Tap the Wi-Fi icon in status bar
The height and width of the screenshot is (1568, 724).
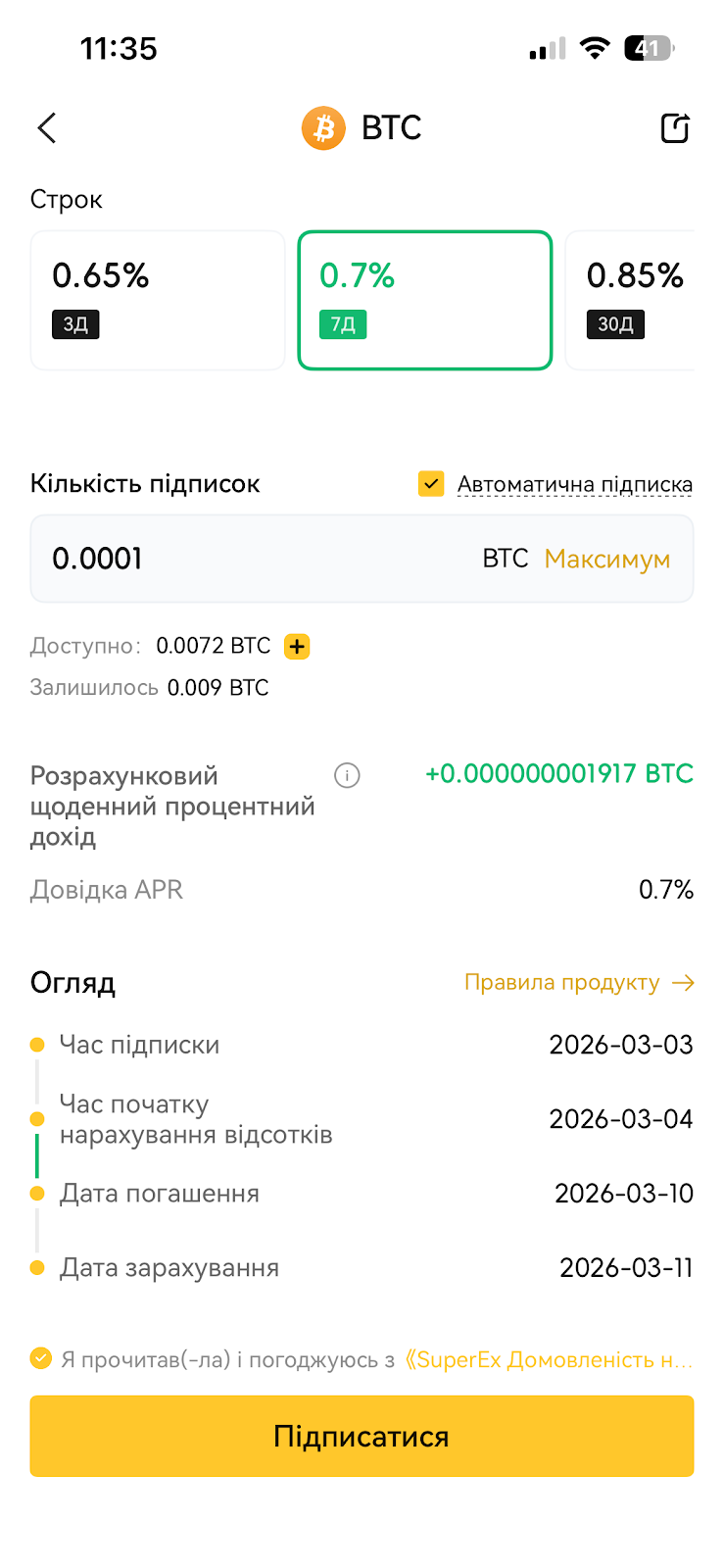(595, 48)
